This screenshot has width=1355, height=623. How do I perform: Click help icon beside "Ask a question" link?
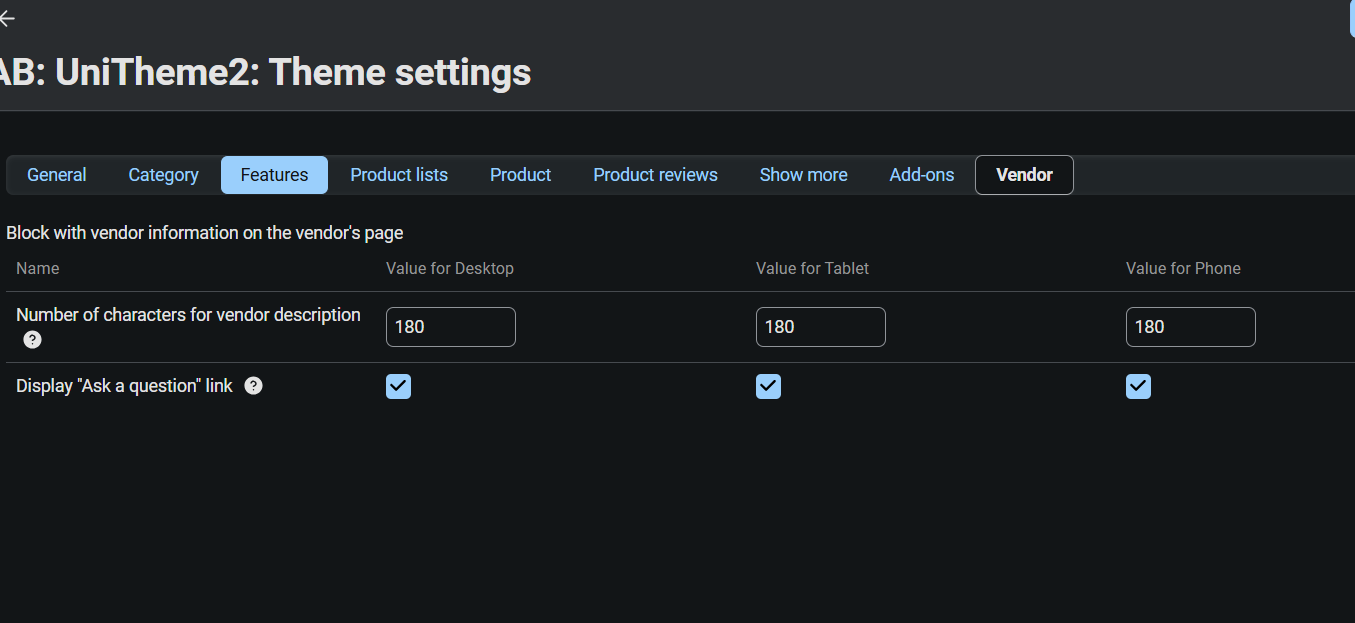pyautogui.click(x=254, y=386)
